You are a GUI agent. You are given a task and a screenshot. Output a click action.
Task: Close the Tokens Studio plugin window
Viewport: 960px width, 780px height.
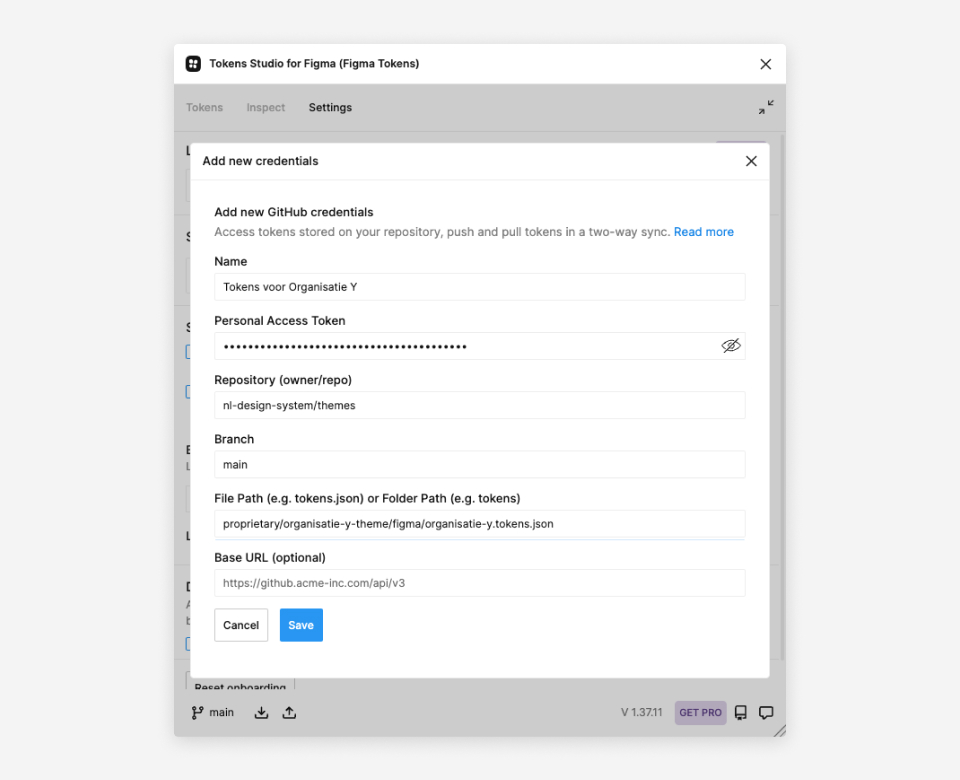tap(765, 64)
